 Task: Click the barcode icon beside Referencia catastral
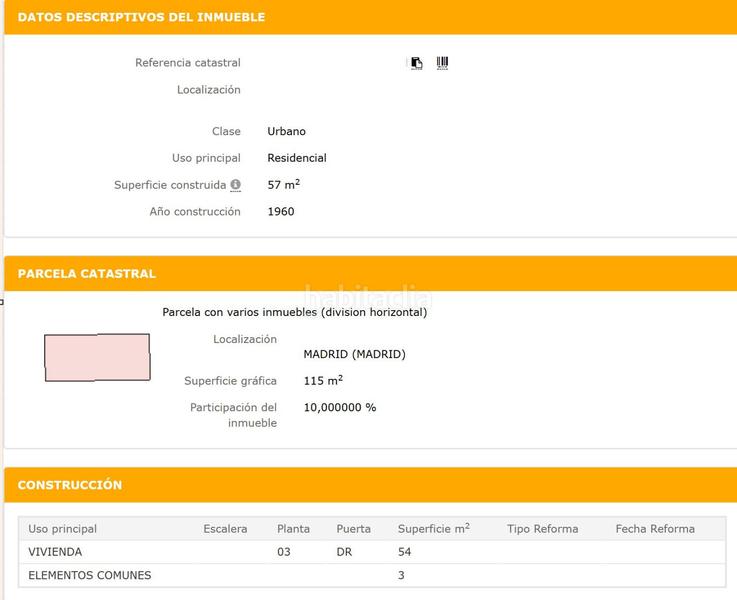pyautogui.click(x=442, y=63)
